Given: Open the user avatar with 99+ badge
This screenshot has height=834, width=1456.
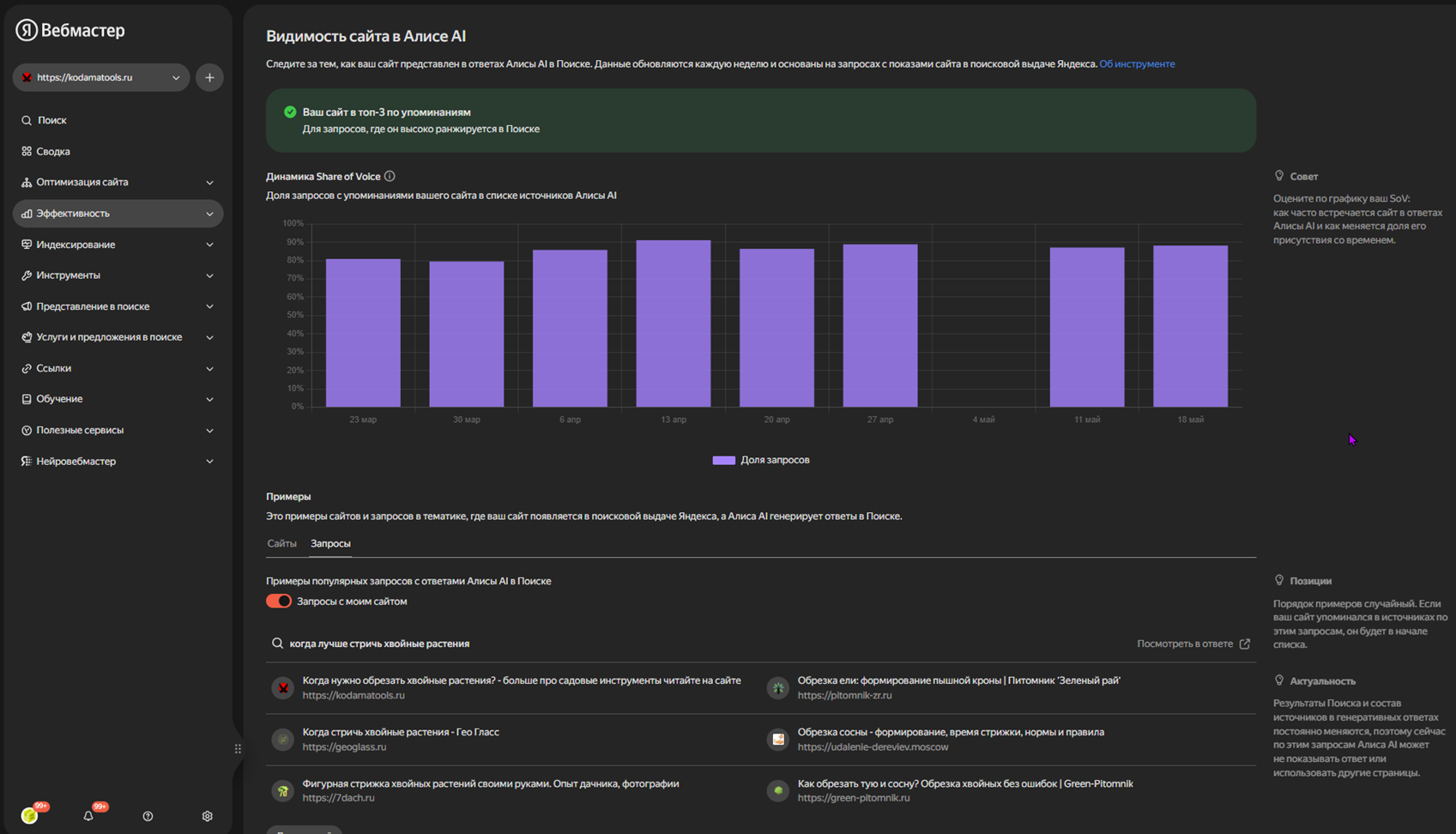Looking at the screenshot, I should pos(31,814).
